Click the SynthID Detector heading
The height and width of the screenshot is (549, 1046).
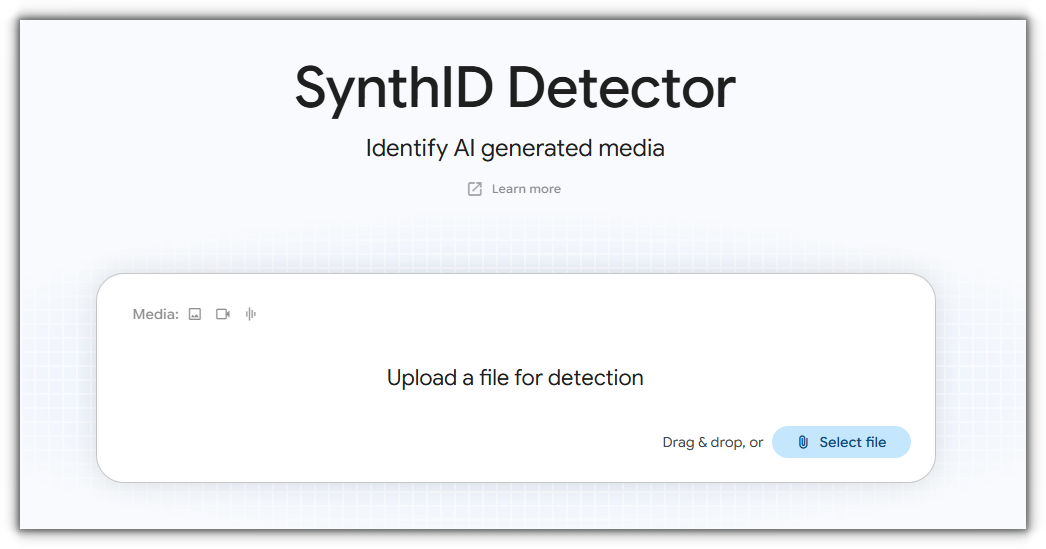(515, 88)
